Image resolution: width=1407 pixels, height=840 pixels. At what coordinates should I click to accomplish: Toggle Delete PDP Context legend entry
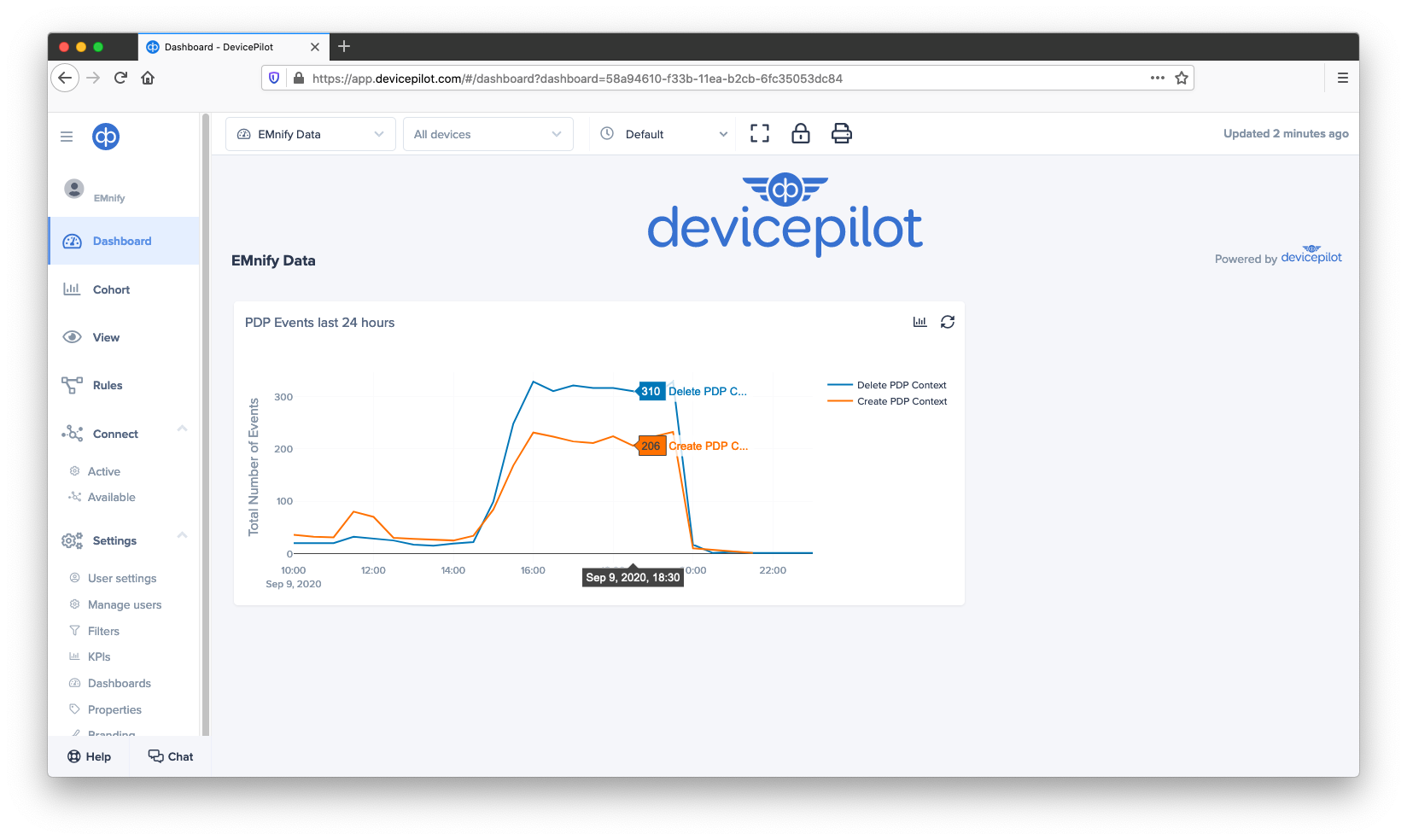click(x=888, y=385)
